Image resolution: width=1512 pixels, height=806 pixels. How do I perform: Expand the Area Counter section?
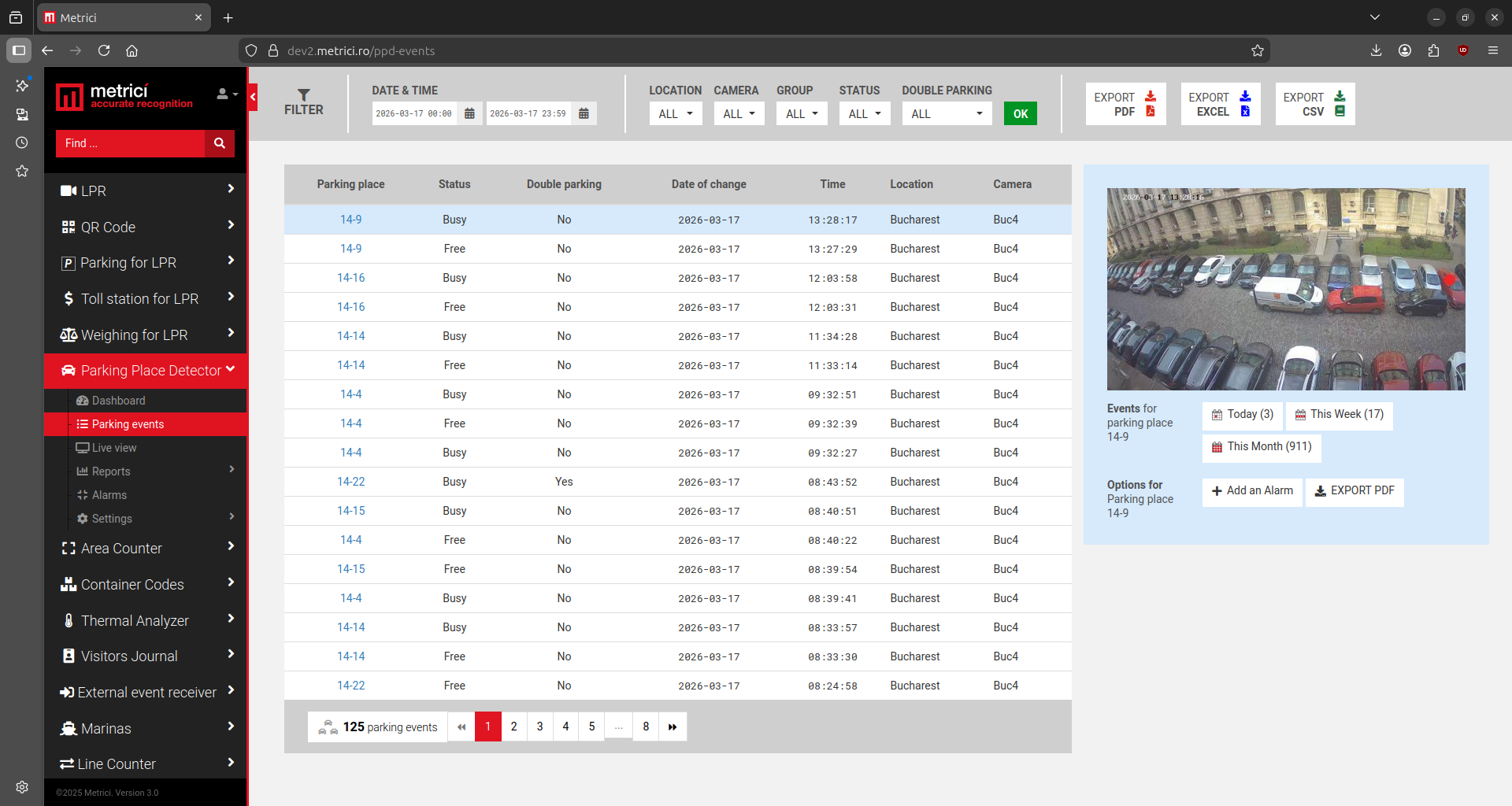pos(146,549)
